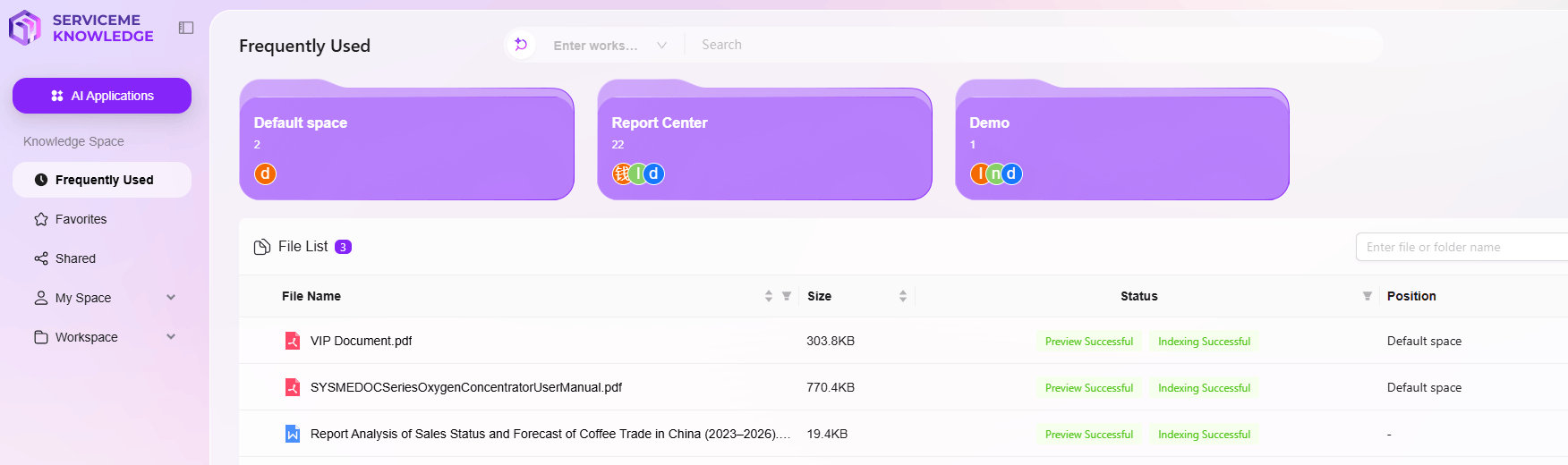
Task: Click the 'd' avatar on Default space card
Action: (265, 173)
